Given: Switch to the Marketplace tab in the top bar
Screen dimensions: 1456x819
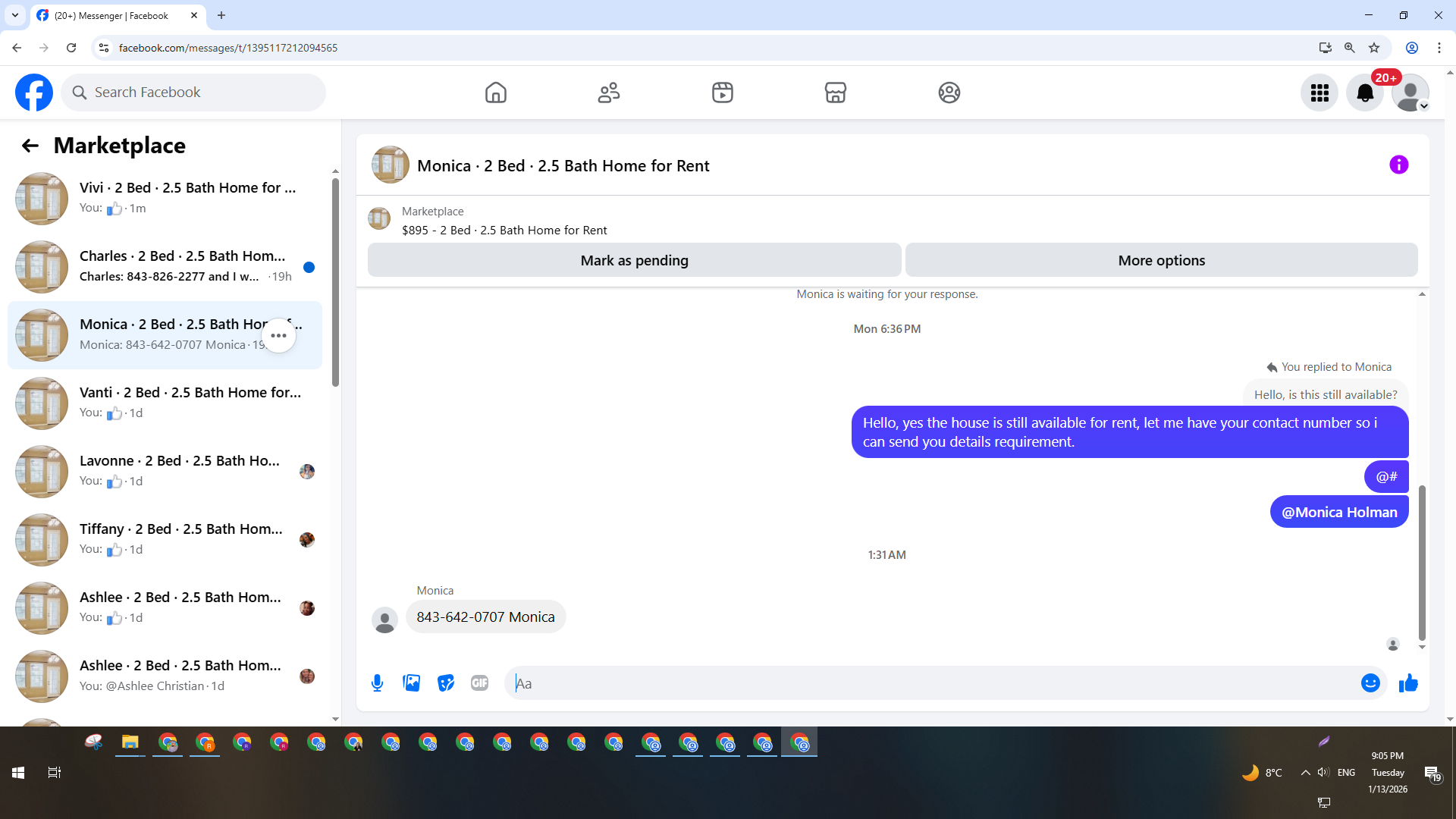Looking at the screenshot, I should [x=835, y=93].
